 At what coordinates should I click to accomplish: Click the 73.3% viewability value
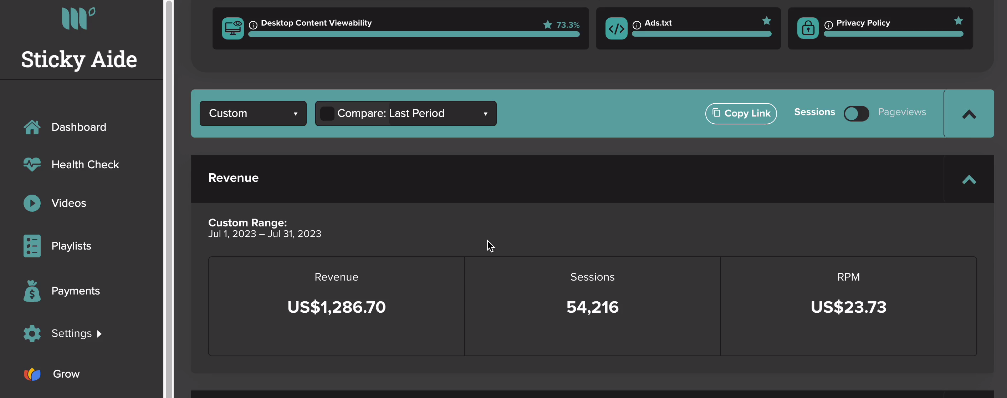tap(568, 25)
